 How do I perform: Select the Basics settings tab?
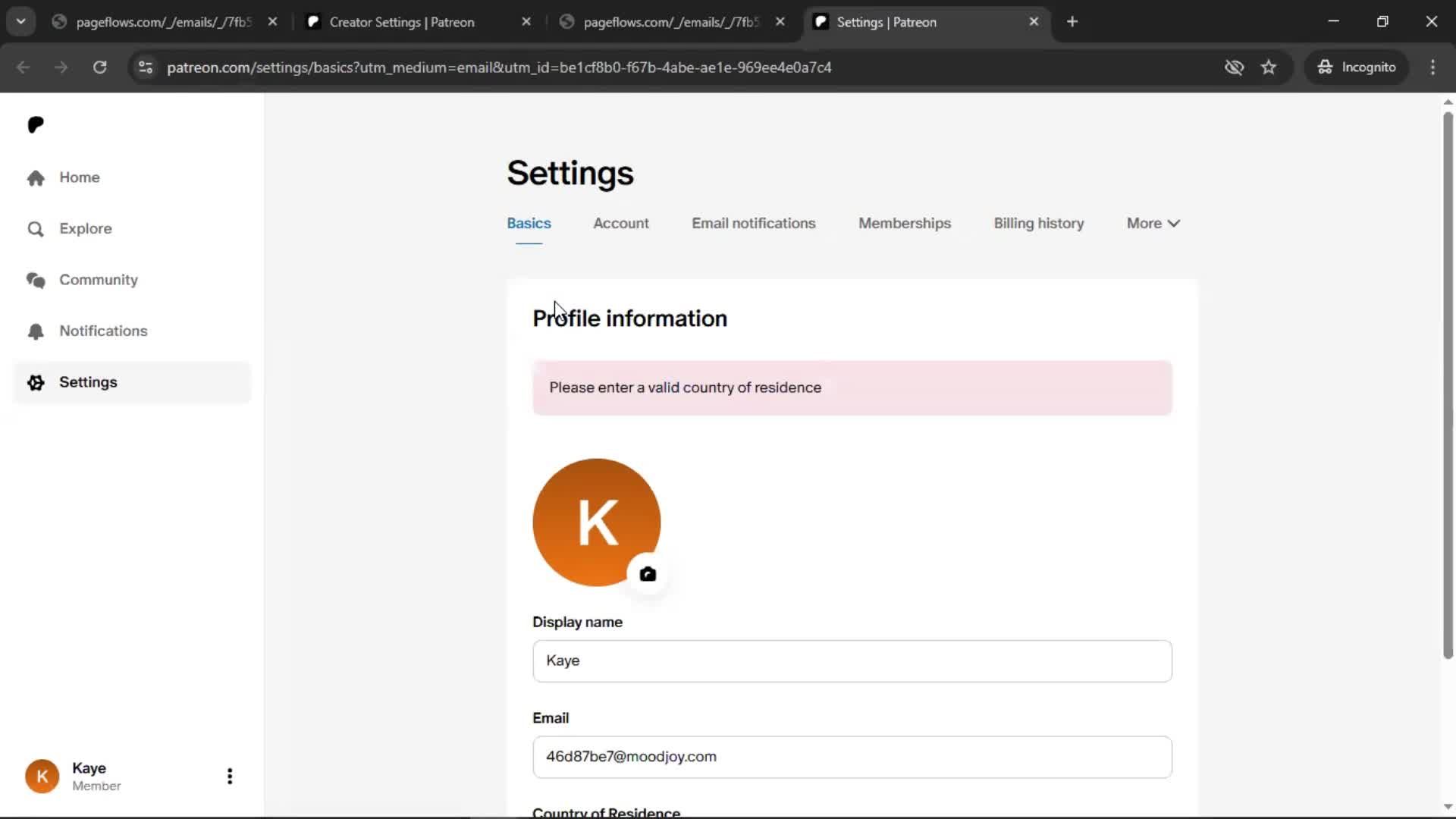click(529, 224)
